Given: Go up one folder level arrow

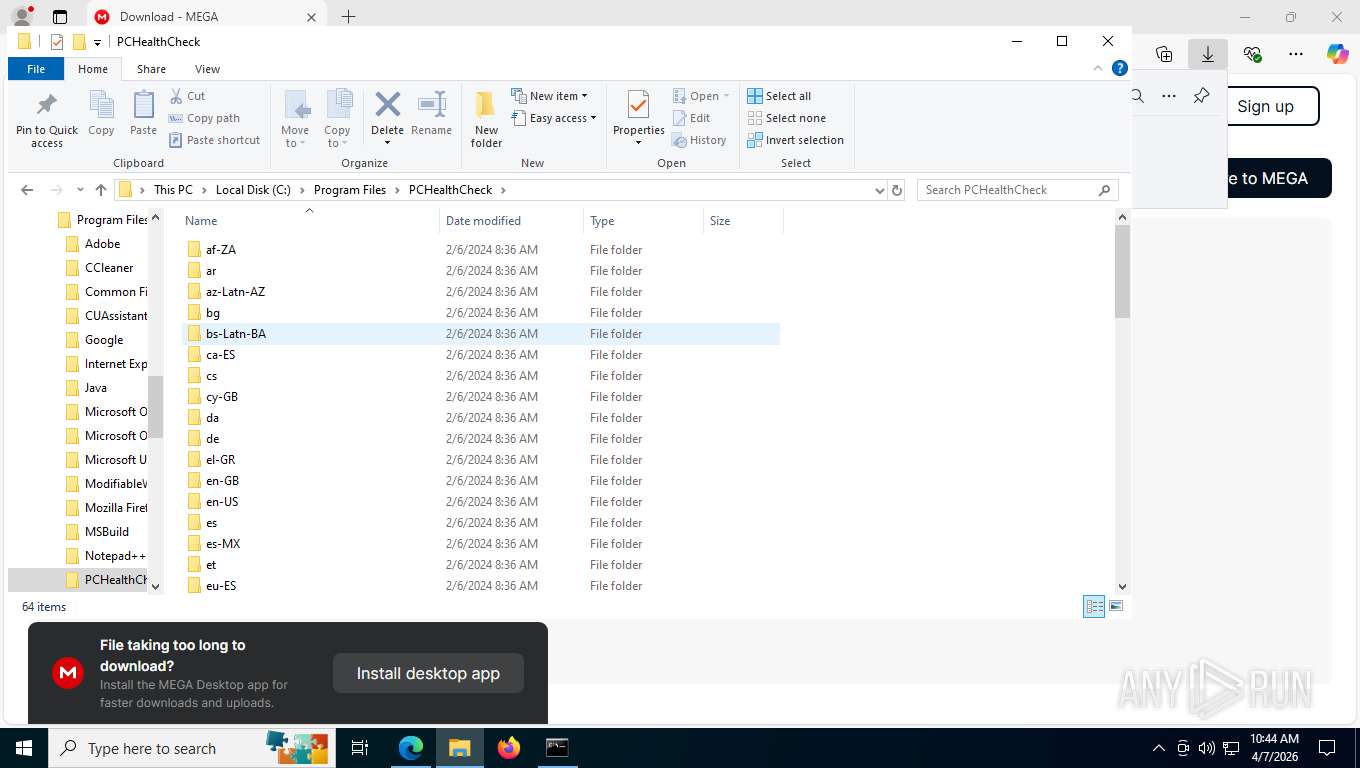Looking at the screenshot, I should (x=100, y=190).
